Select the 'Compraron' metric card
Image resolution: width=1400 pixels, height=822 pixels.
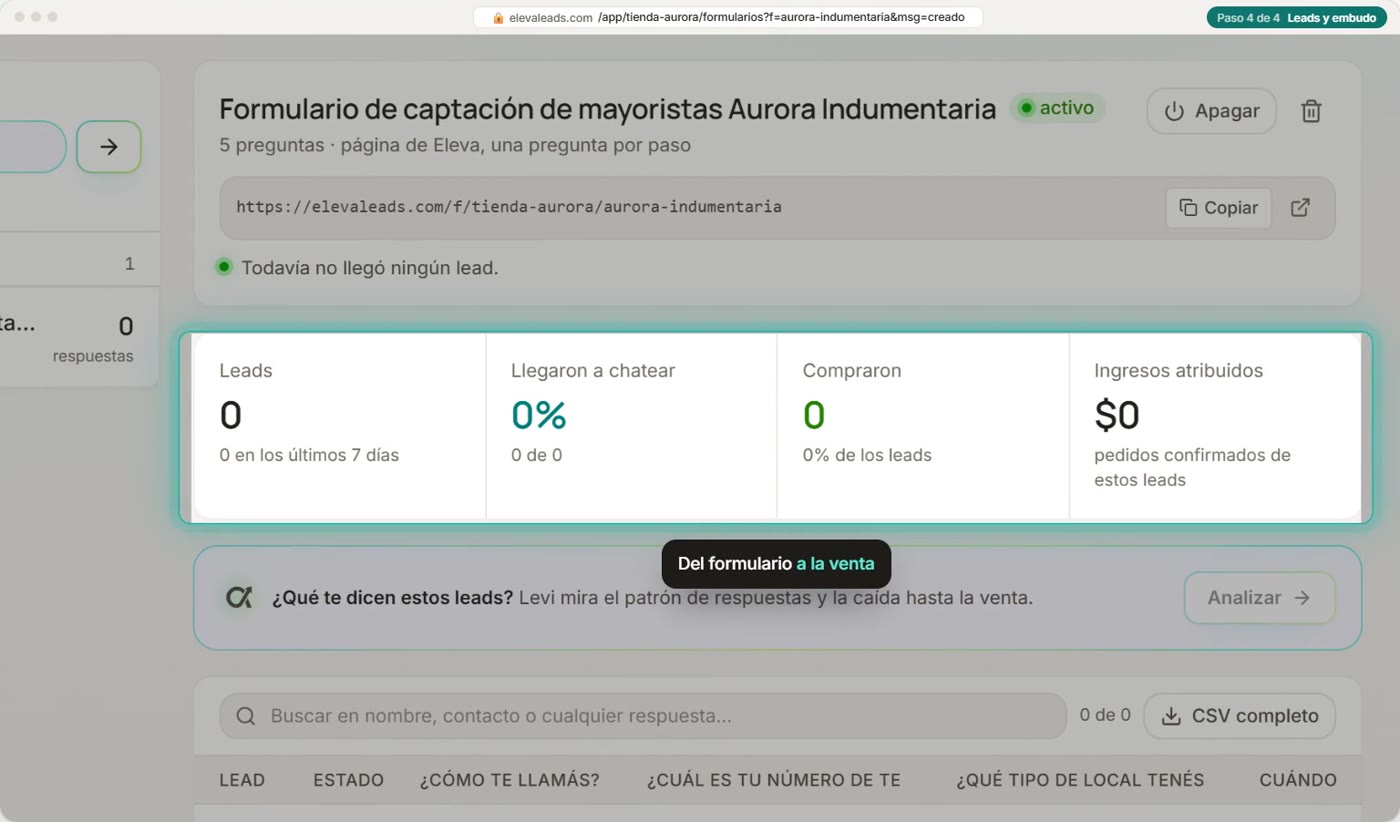coord(923,426)
